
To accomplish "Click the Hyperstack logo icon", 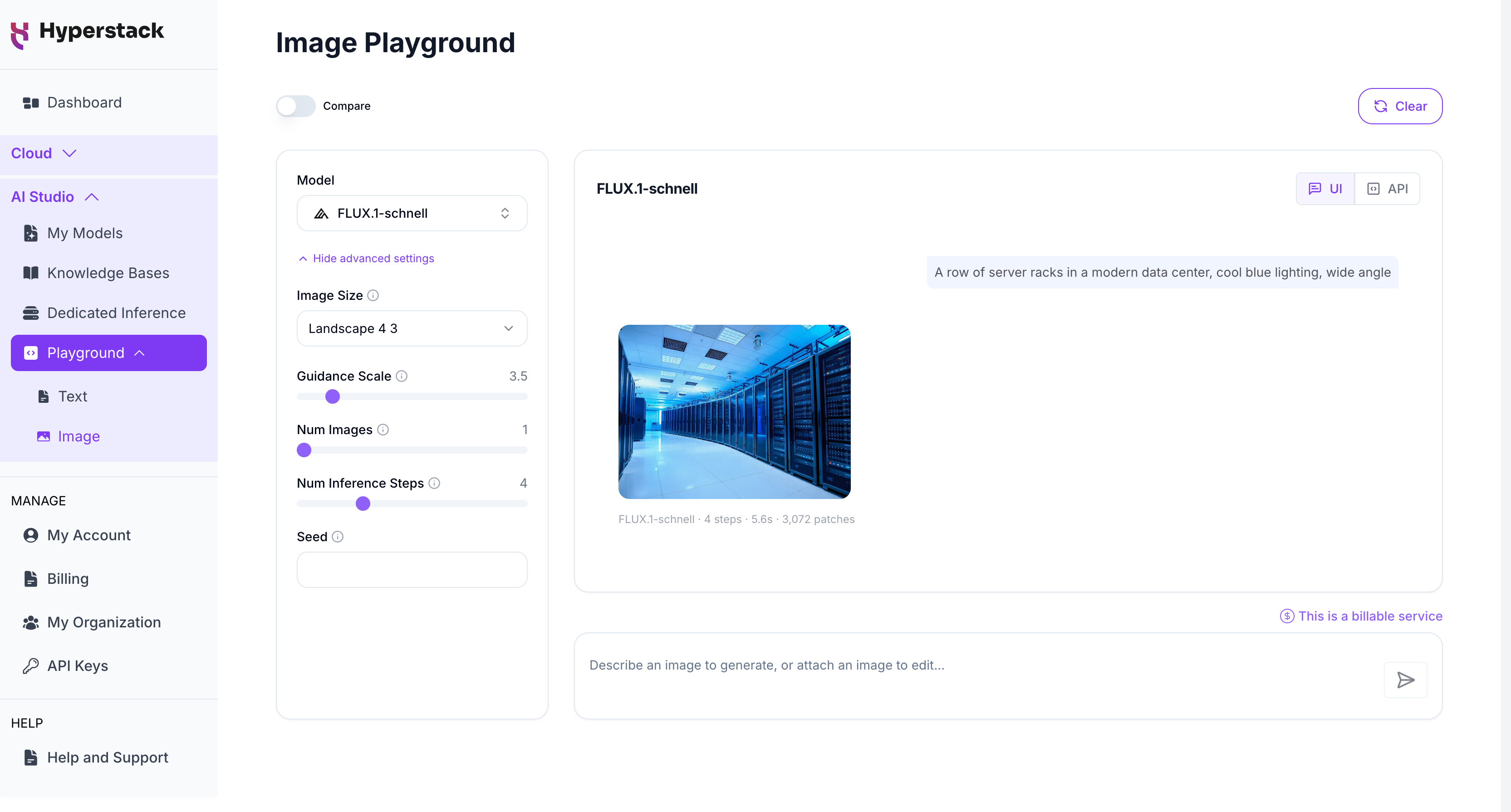I will coord(20,35).
